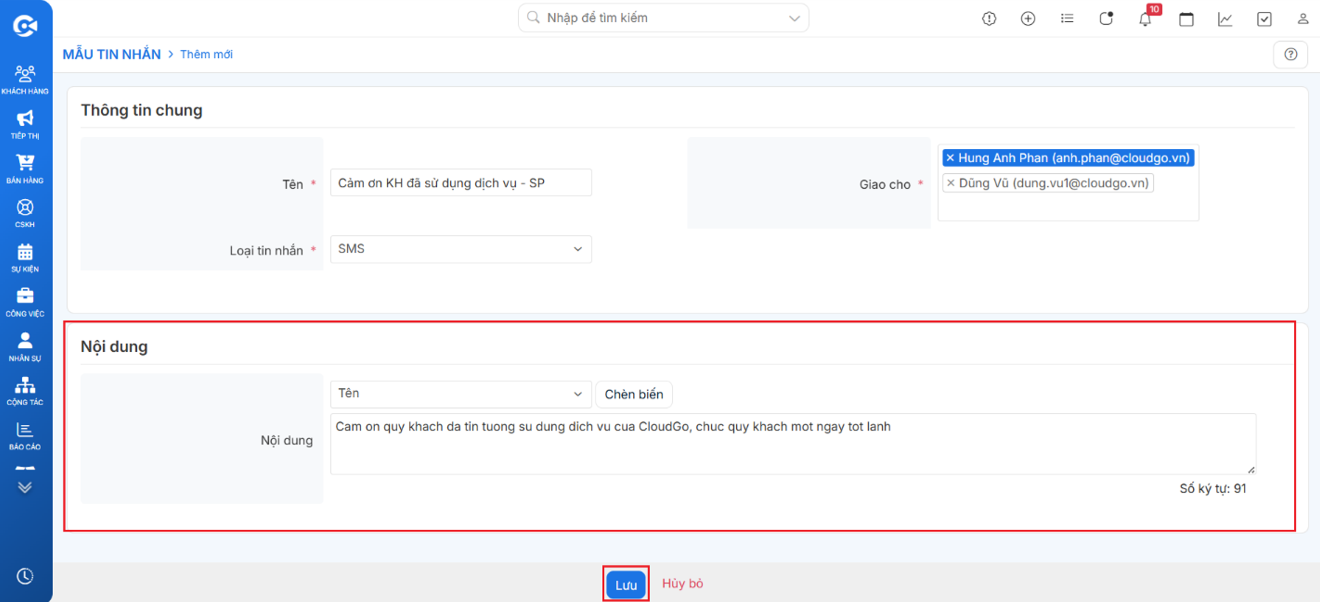Click empty area of Giao cho field

[1068, 206]
